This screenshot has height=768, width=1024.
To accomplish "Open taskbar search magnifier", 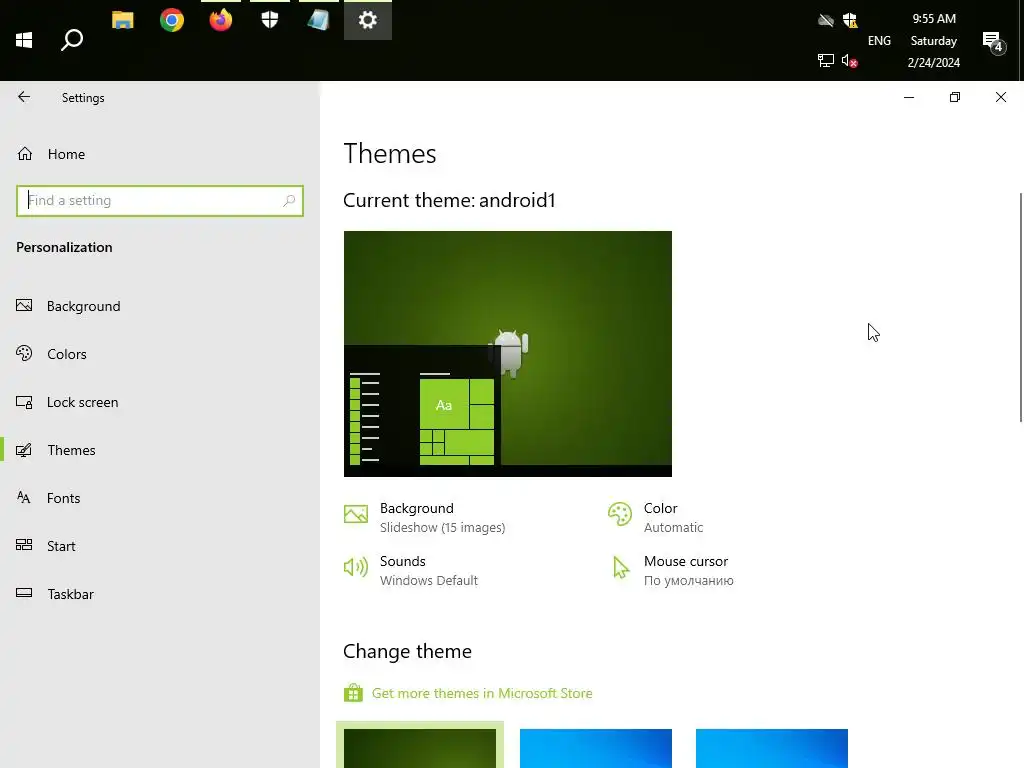I will pos(72,40).
